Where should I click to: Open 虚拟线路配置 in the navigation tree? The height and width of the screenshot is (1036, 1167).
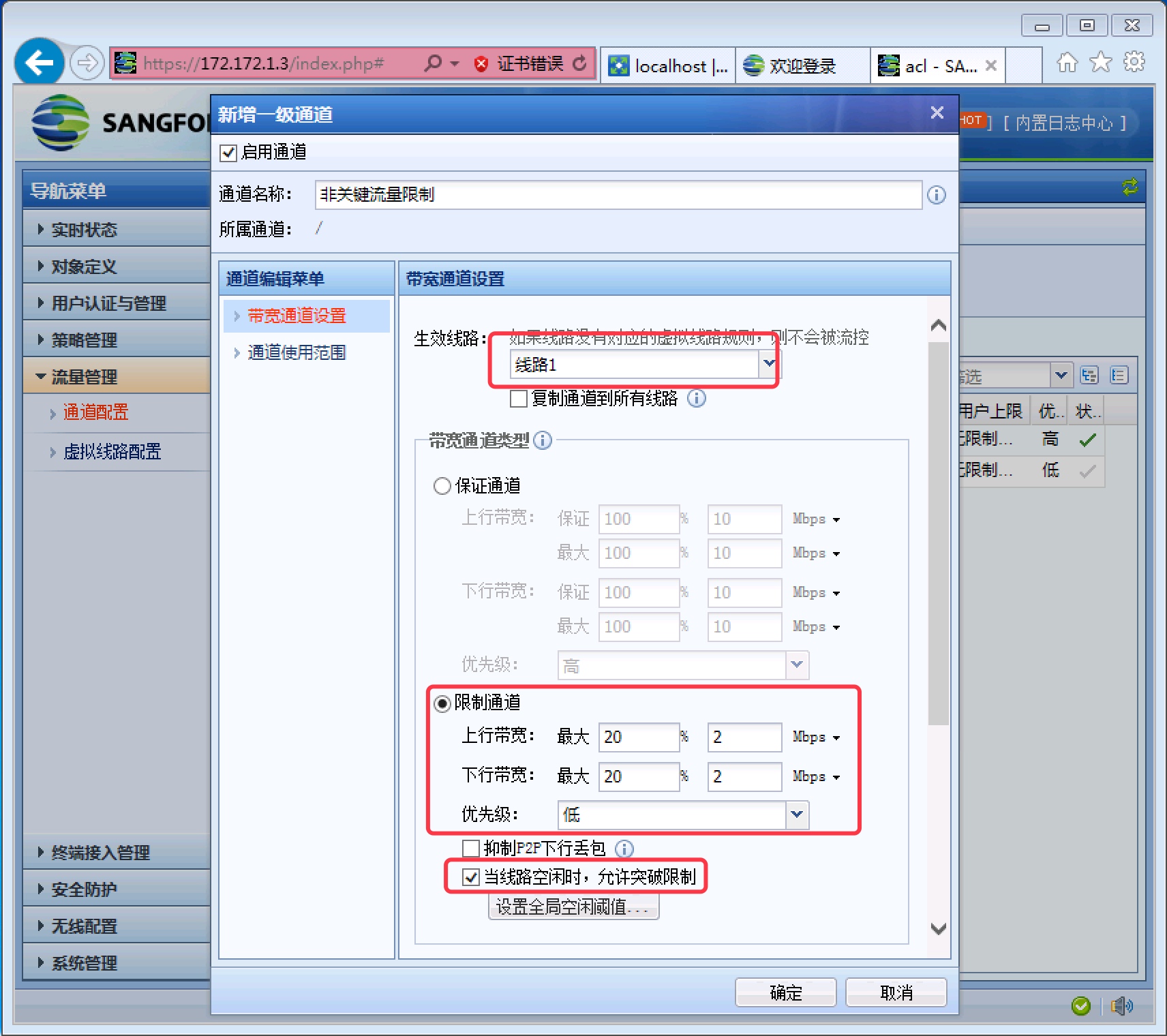pyautogui.click(x=112, y=452)
